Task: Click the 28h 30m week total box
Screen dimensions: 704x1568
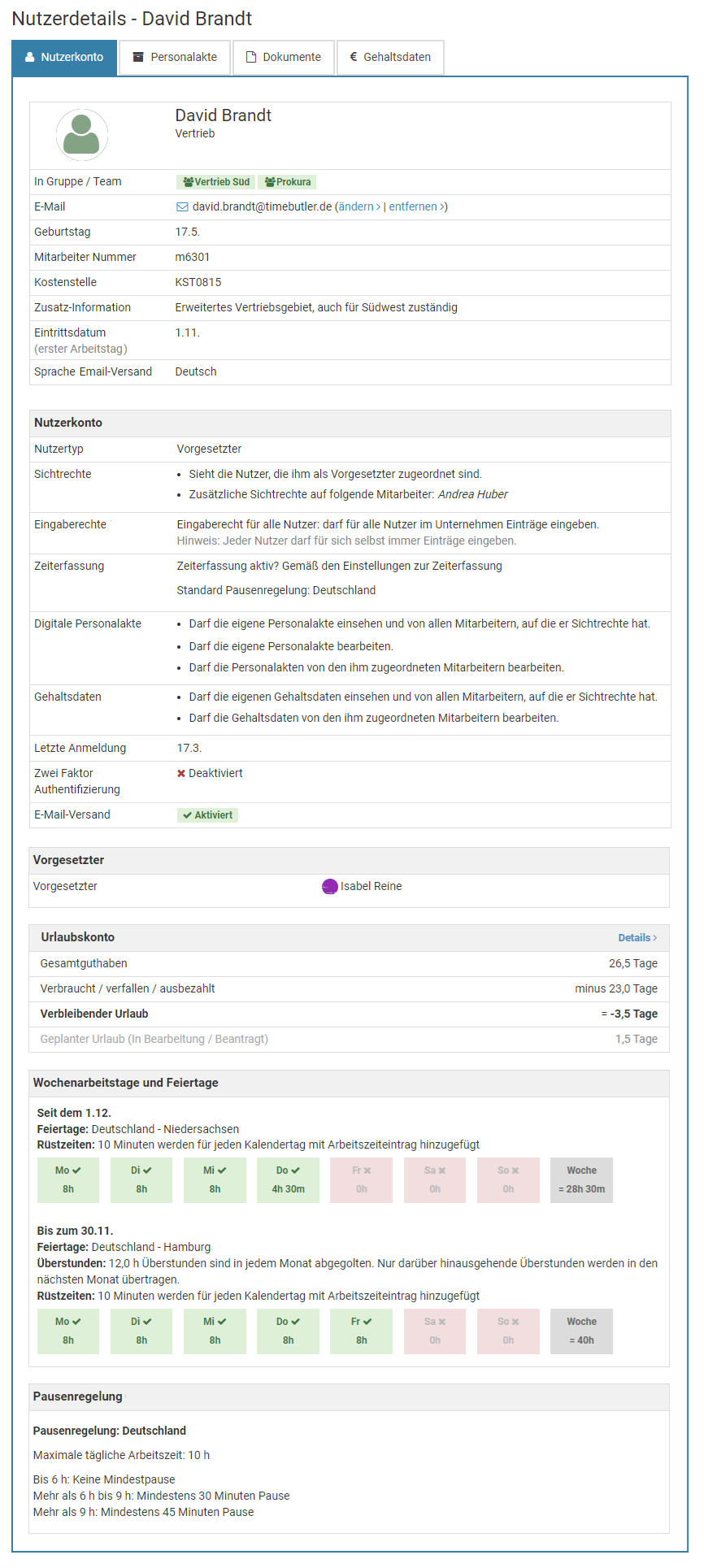Action: pos(581,1180)
